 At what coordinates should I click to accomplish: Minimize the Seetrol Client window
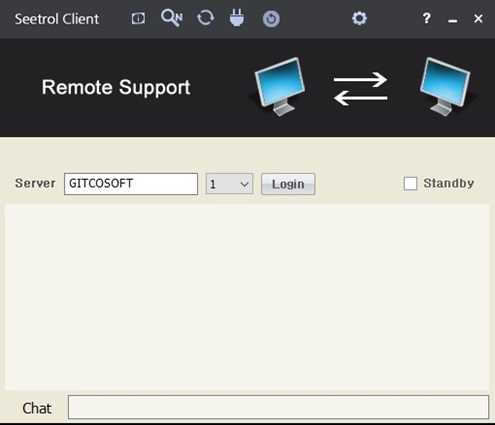(x=452, y=20)
